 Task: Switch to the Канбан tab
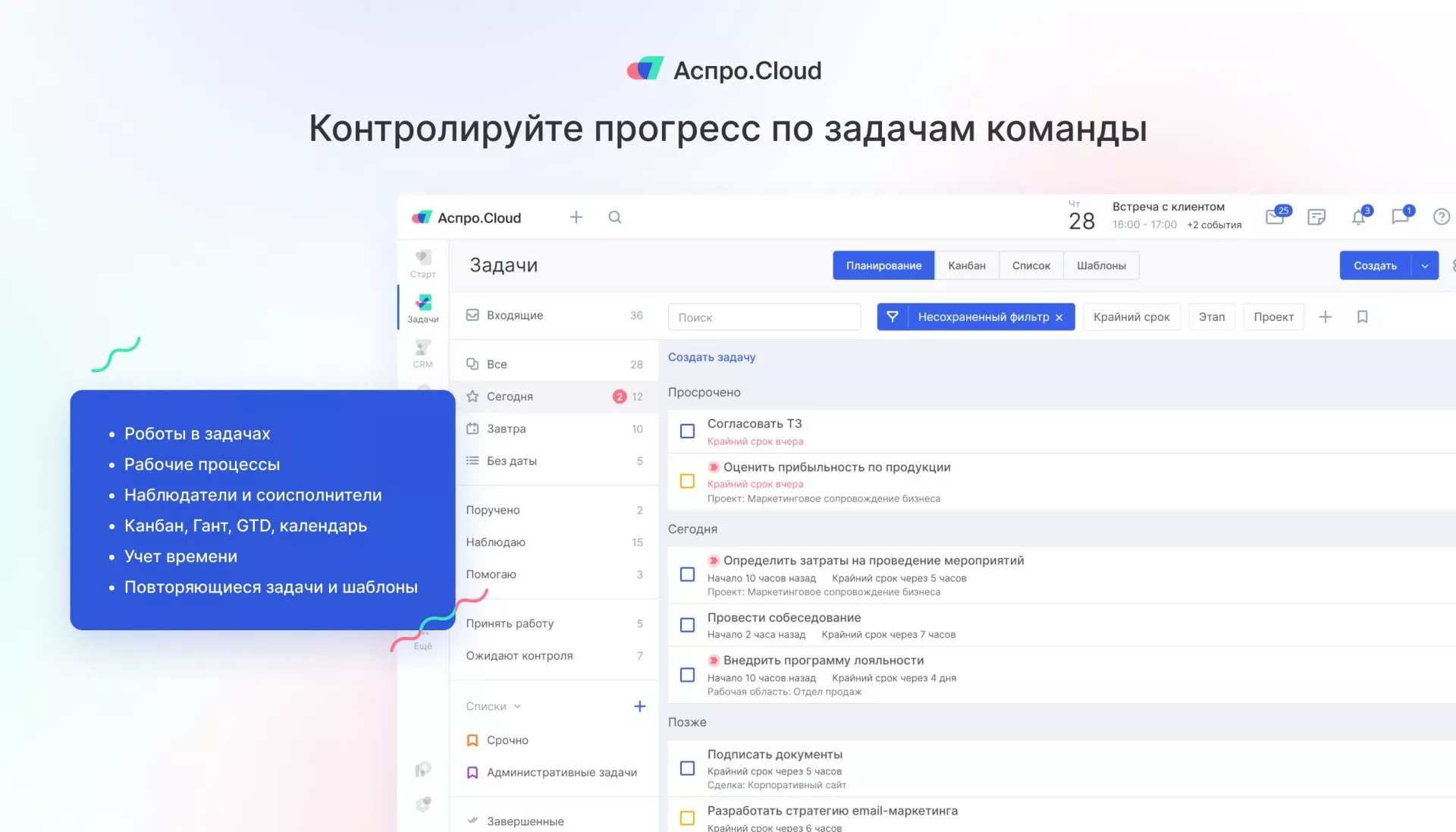(x=967, y=265)
